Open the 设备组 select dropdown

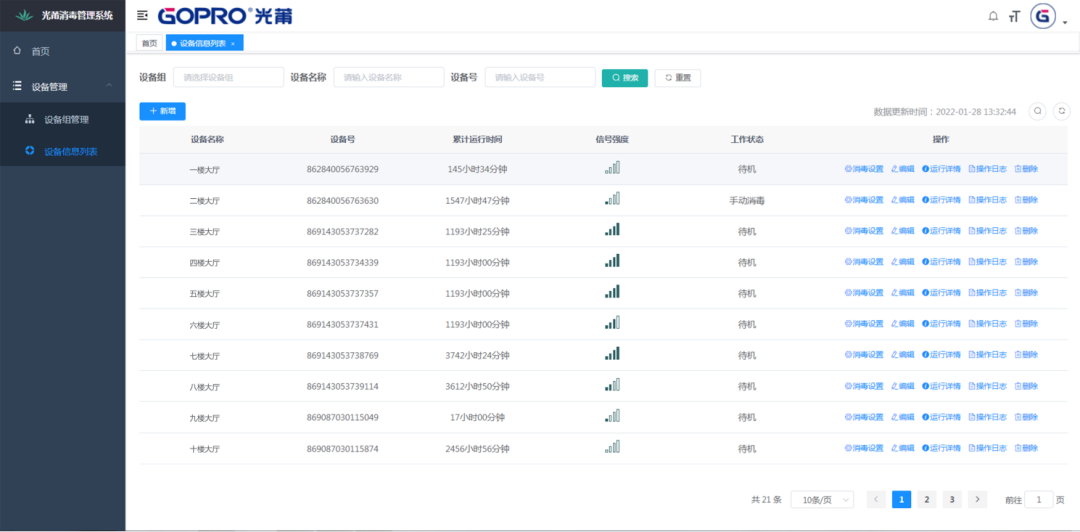[x=228, y=77]
